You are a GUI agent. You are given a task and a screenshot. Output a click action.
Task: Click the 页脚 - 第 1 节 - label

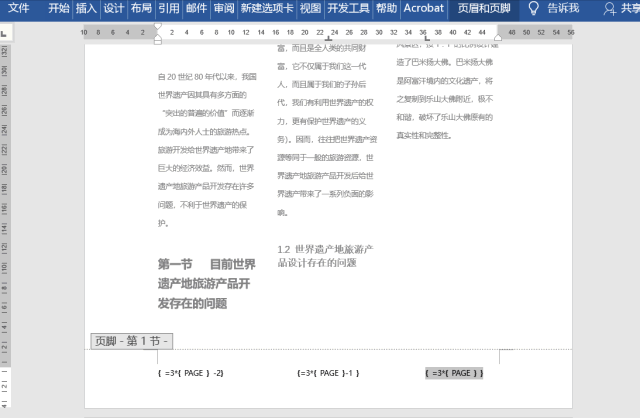[131, 341]
